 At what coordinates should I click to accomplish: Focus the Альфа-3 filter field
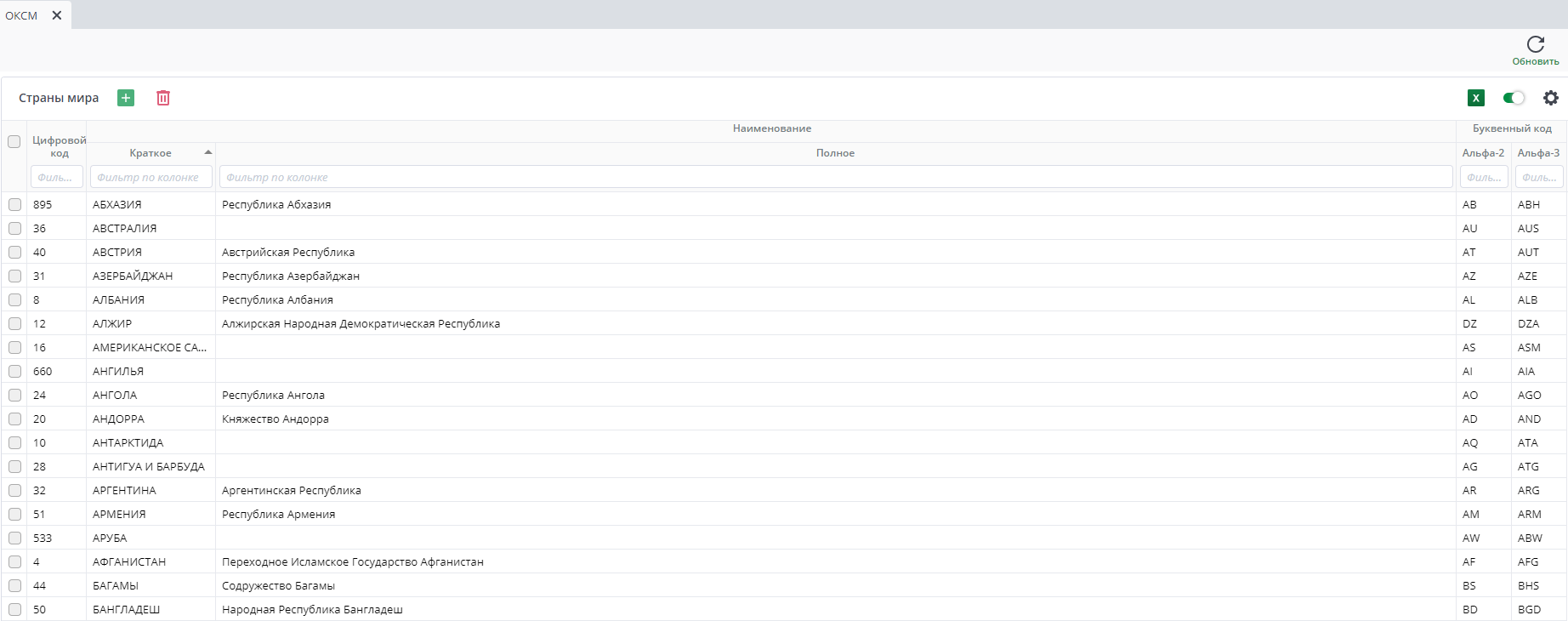[1539, 177]
